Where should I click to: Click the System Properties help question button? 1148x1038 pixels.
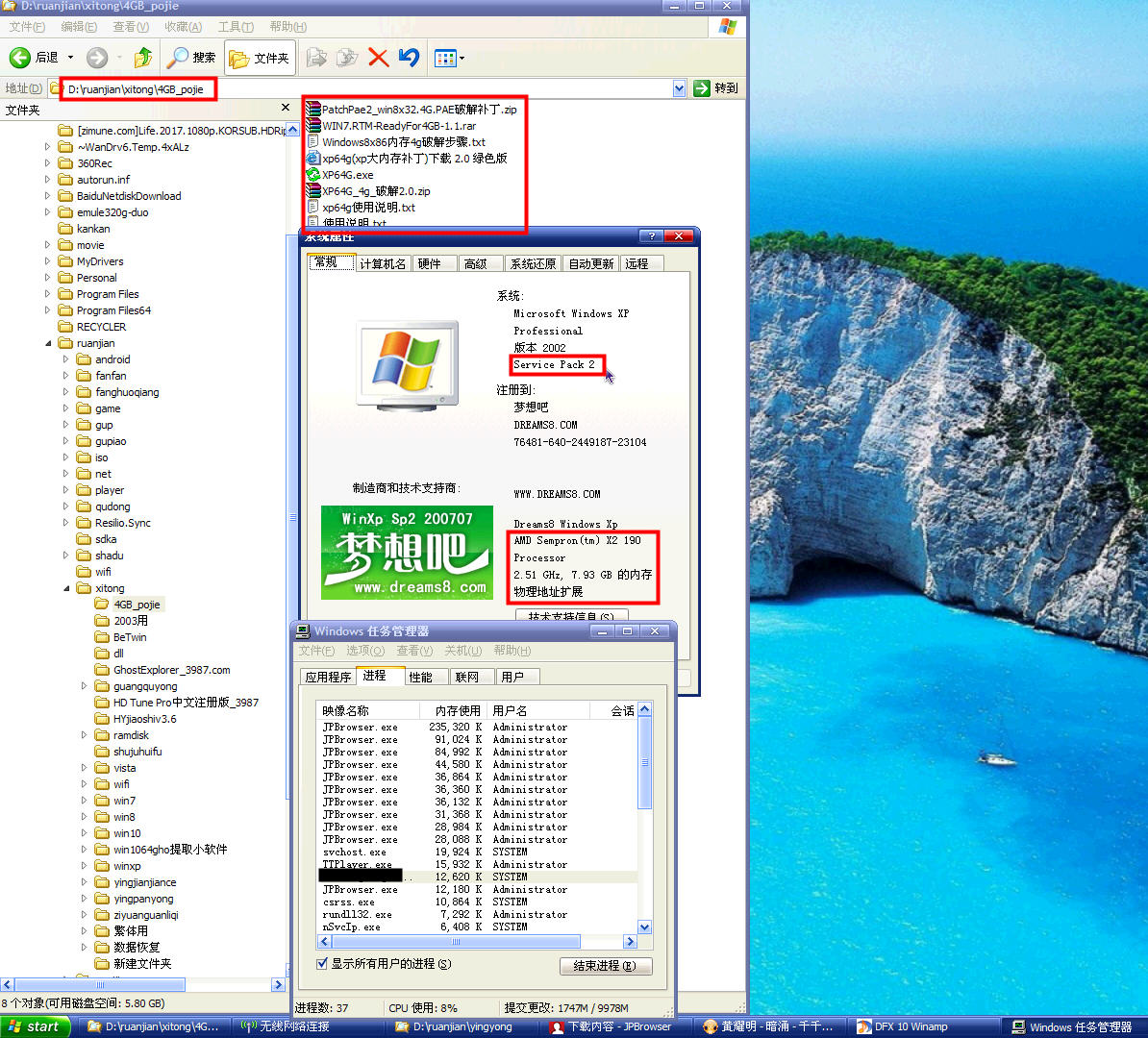tap(651, 235)
